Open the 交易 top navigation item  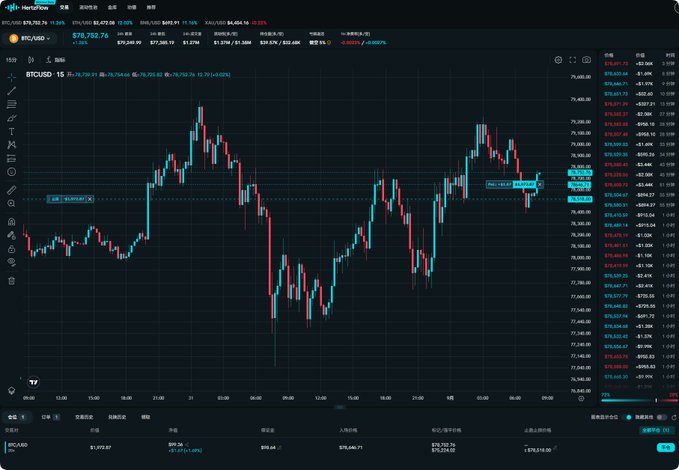pyautogui.click(x=64, y=7)
